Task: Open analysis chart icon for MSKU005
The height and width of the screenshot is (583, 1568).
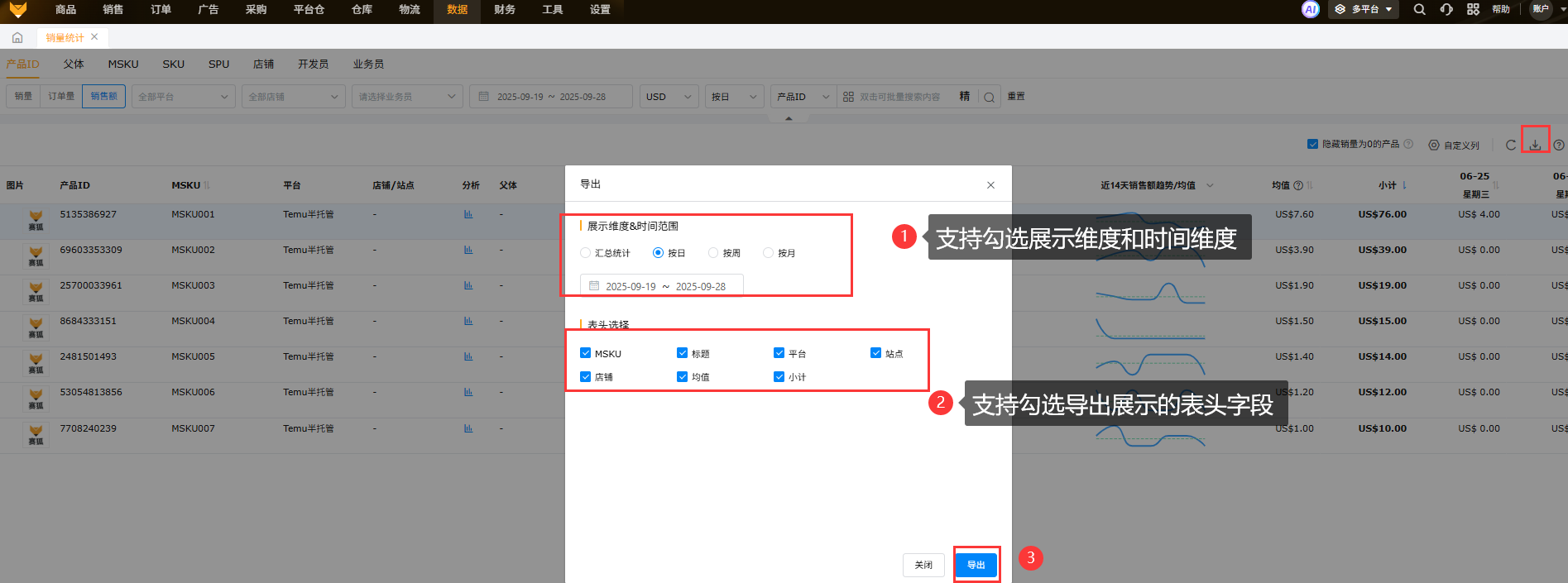Action: pyautogui.click(x=468, y=356)
